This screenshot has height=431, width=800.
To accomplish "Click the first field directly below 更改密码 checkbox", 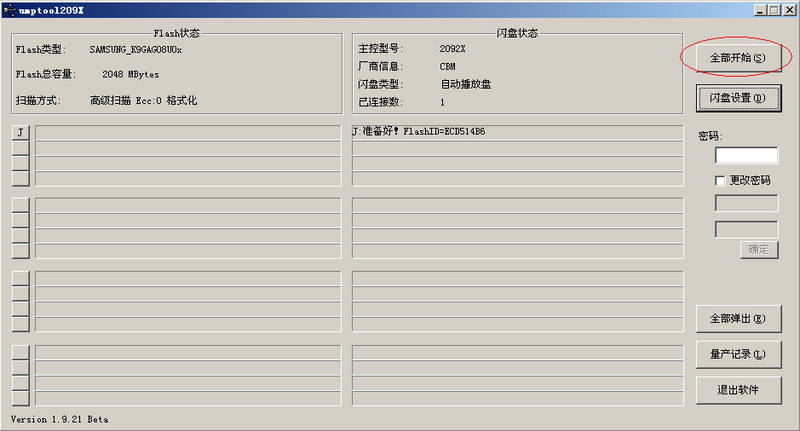I will [x=746, y=203].
